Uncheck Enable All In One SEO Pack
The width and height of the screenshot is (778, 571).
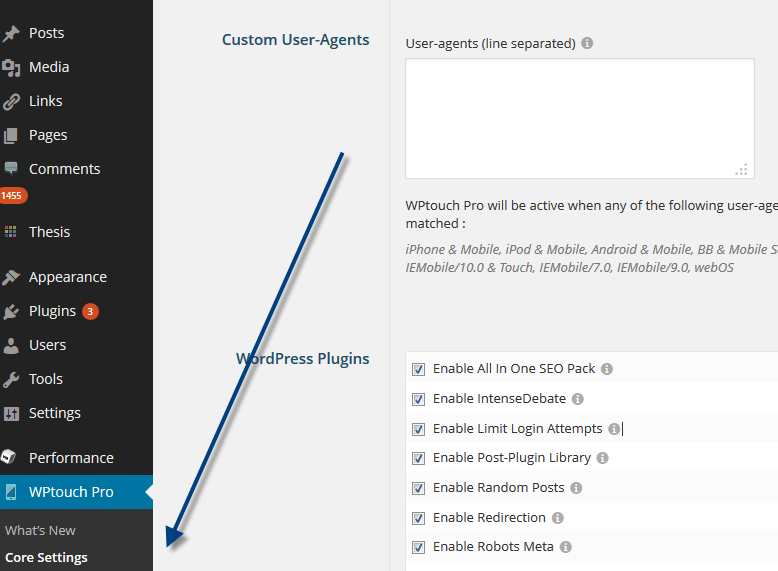(x=418, y=369)
